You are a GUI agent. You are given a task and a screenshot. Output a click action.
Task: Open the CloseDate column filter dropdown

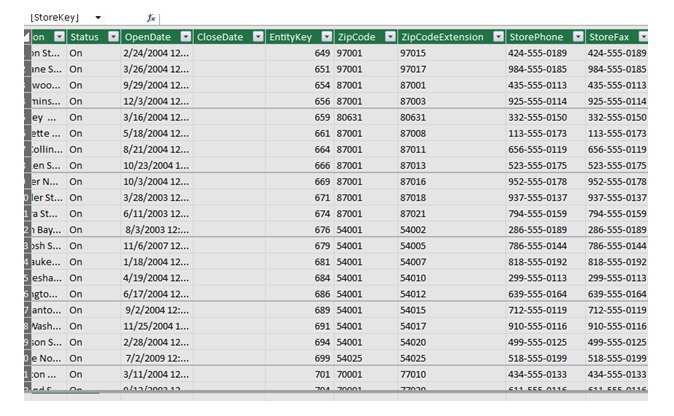258,37
